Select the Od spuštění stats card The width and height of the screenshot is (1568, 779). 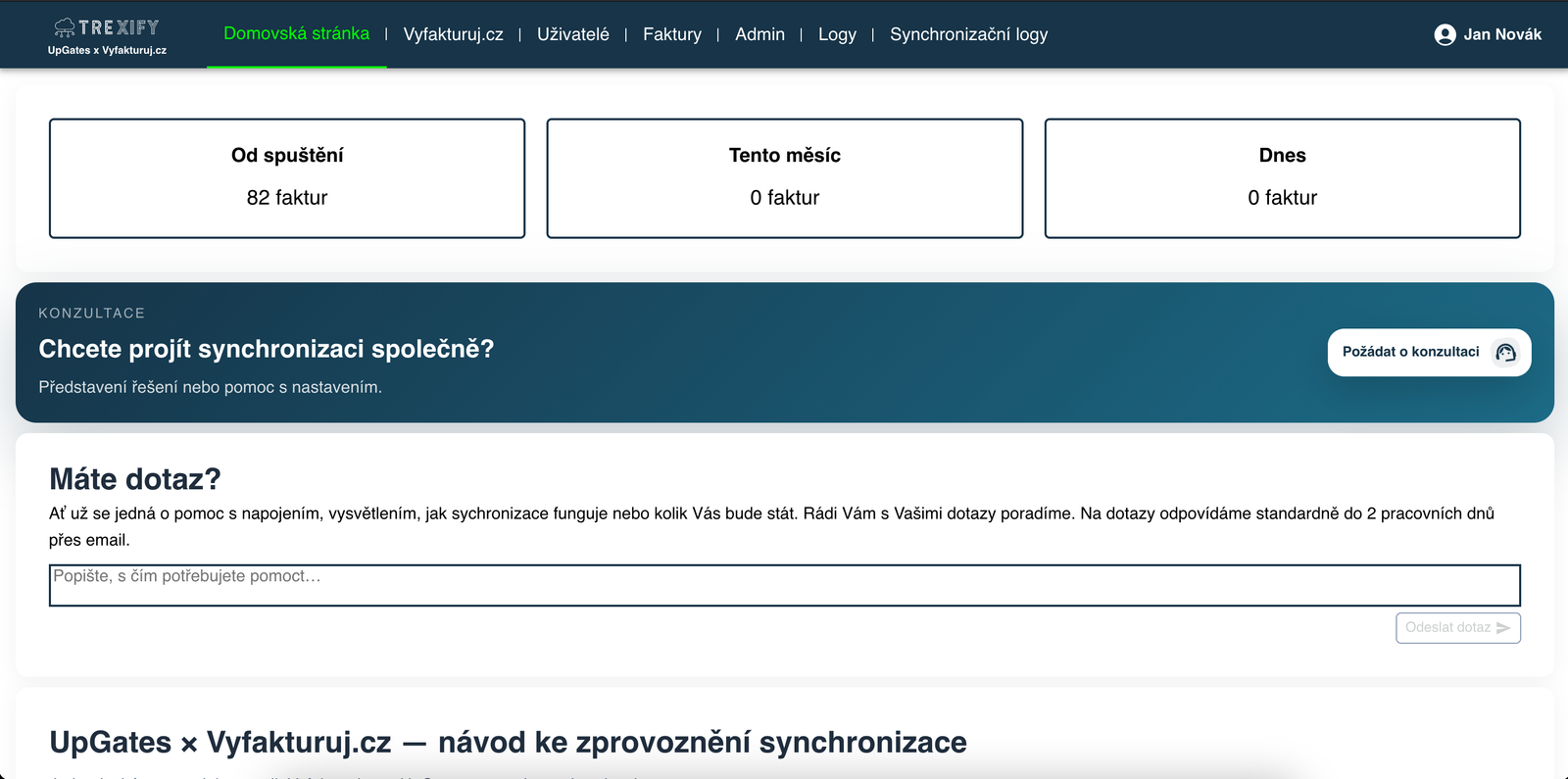click(287, 178)
